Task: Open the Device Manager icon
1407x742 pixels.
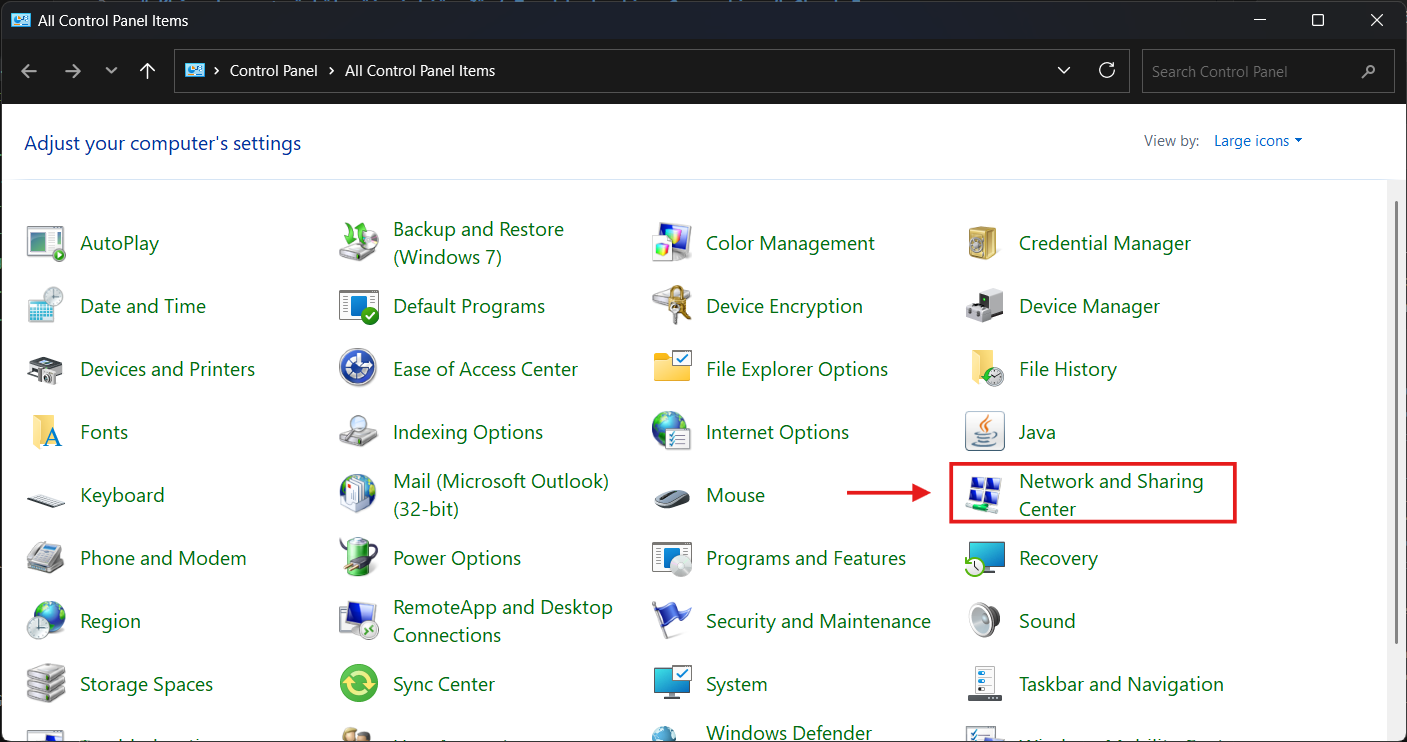Action: point(984,306)
